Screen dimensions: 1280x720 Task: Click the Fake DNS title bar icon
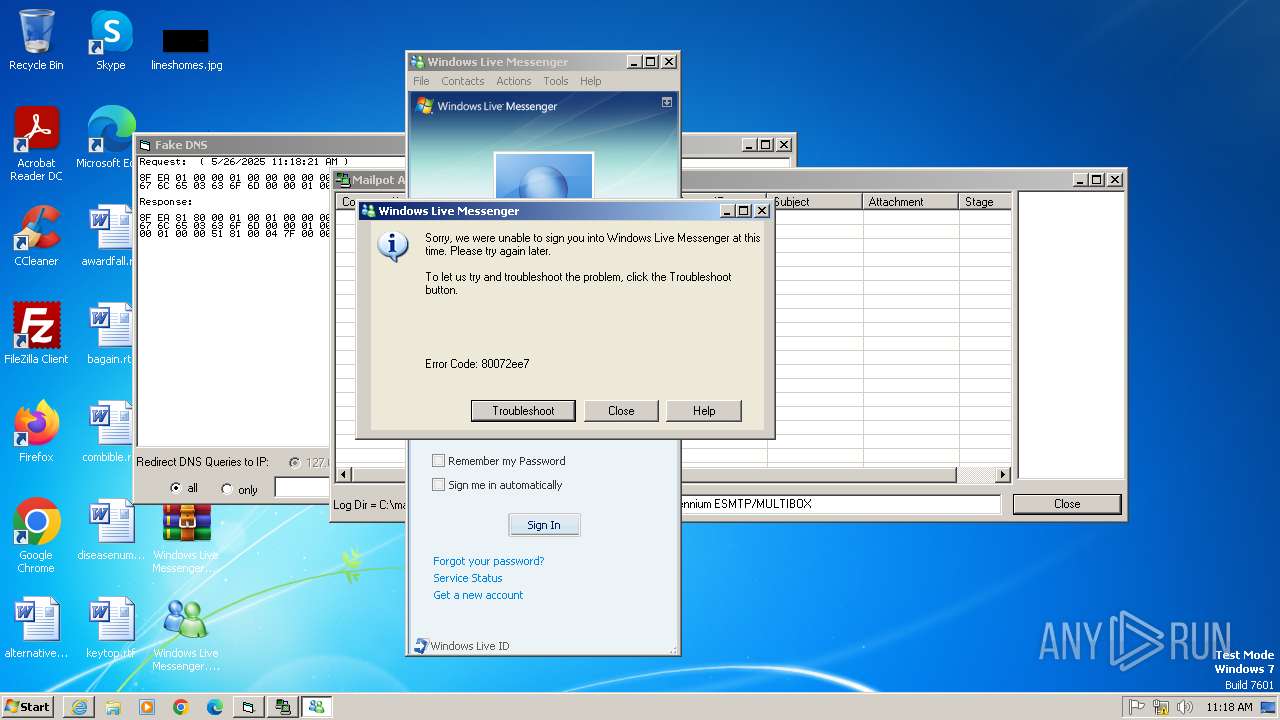click(145, 145)
